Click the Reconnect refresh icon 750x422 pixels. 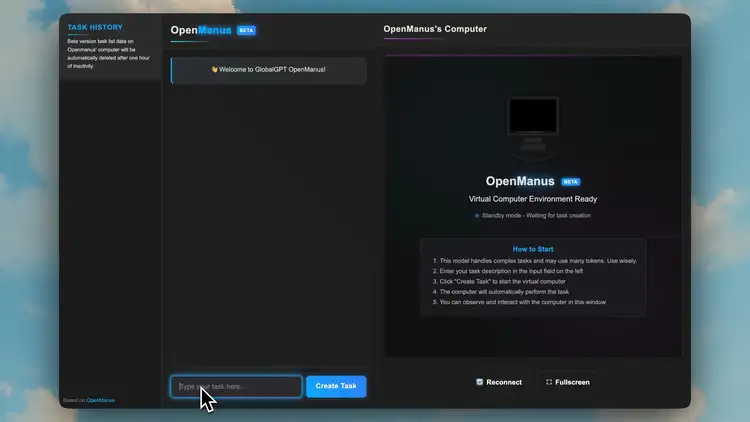(x=479, y=382)
